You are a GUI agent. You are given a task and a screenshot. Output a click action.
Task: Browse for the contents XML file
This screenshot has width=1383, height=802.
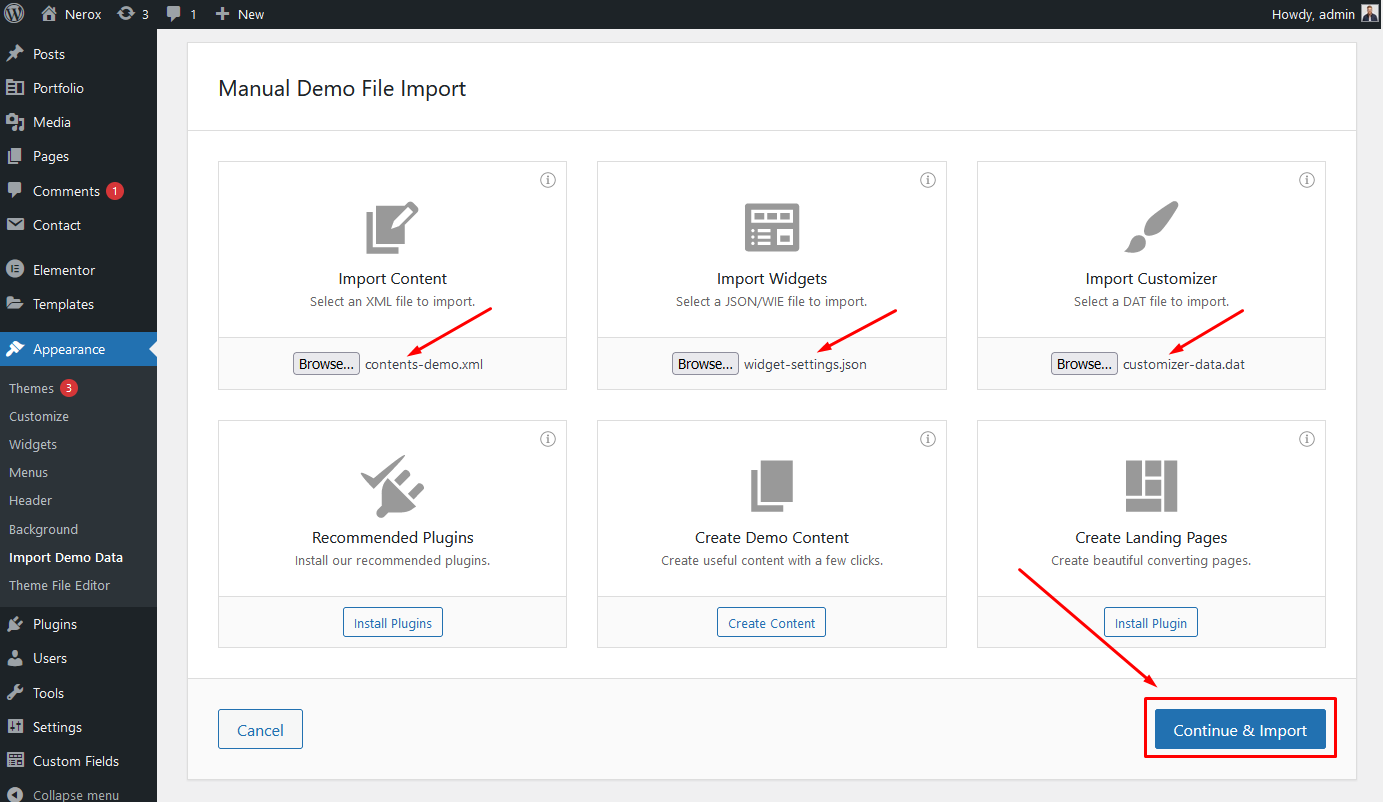click(326, 364)
